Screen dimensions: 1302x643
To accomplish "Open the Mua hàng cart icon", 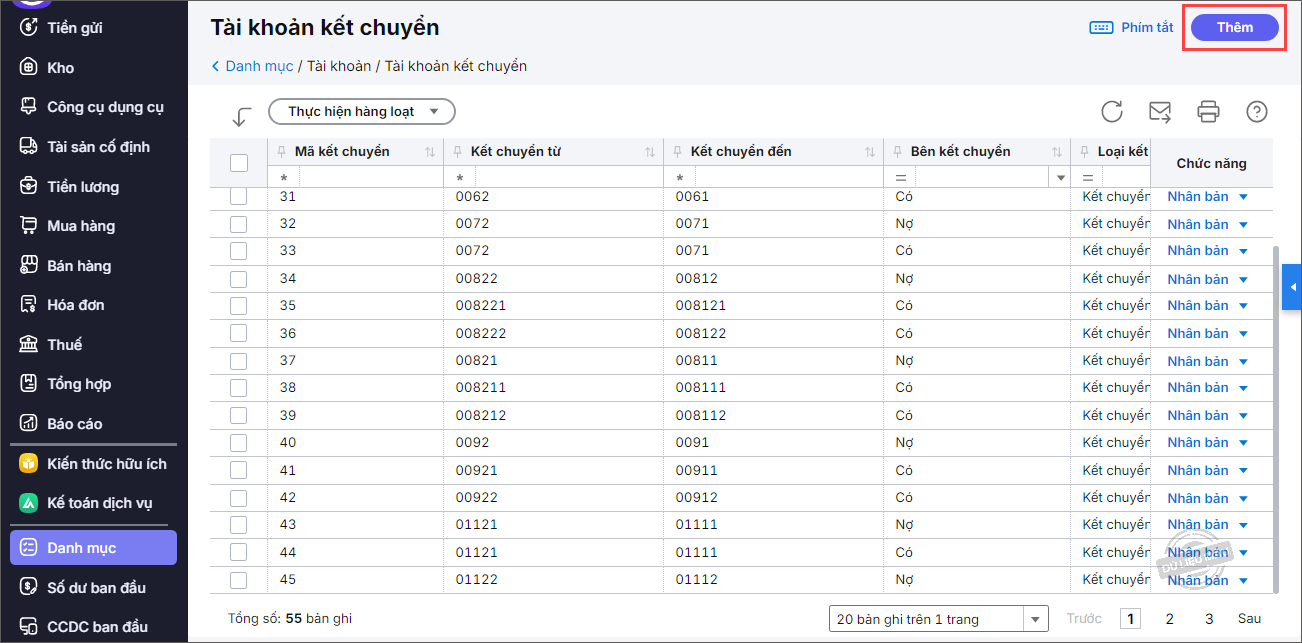I will pyautogui.click(x=29, y=226).
